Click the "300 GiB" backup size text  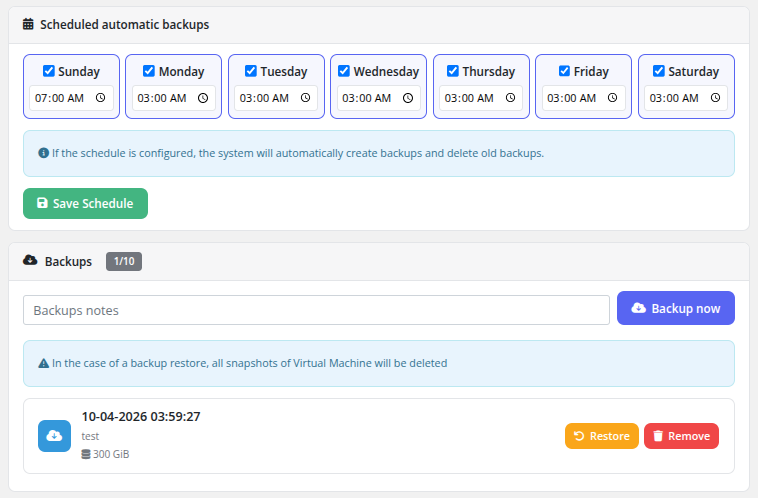(111, 454)
